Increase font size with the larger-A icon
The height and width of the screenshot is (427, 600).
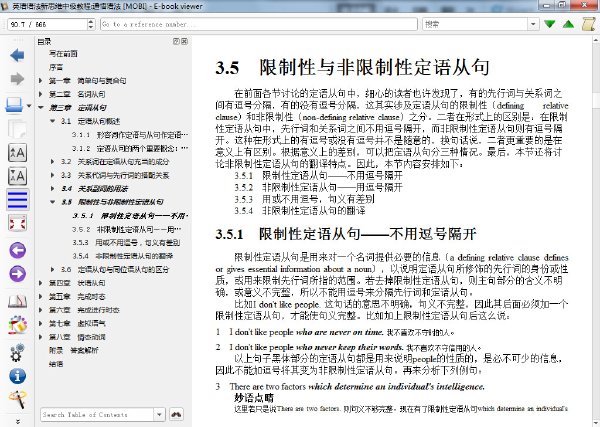pos(17,152)
